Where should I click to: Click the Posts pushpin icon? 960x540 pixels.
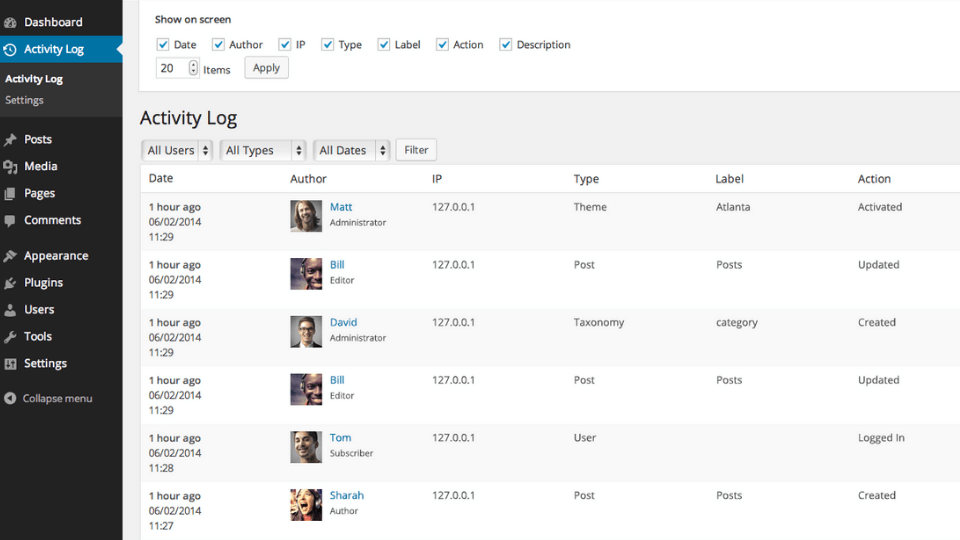10,140
